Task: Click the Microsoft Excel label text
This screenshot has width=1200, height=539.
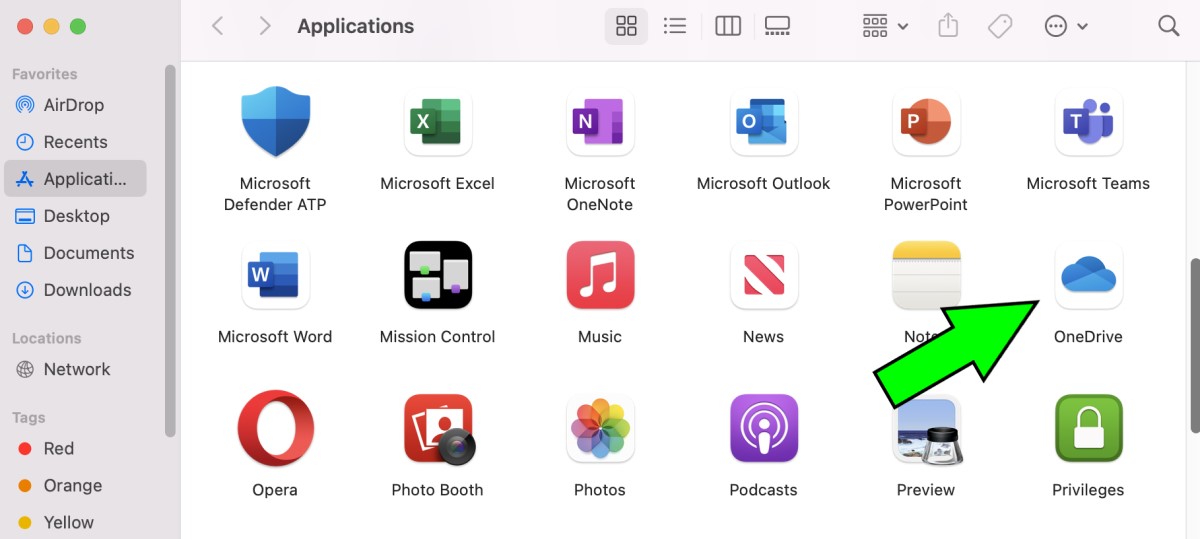Action: pos(437,183)
